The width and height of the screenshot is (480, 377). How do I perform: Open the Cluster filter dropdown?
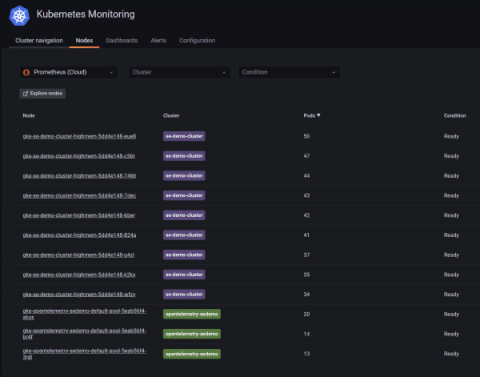coord(179,72)
